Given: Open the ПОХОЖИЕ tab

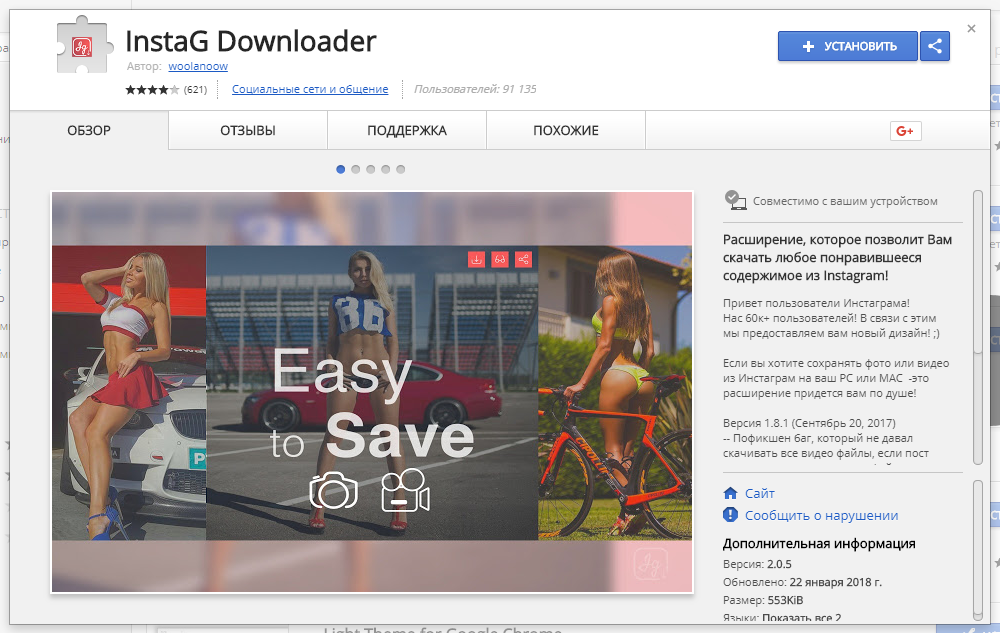Looking at the screenshot, I should pos(566,131).
